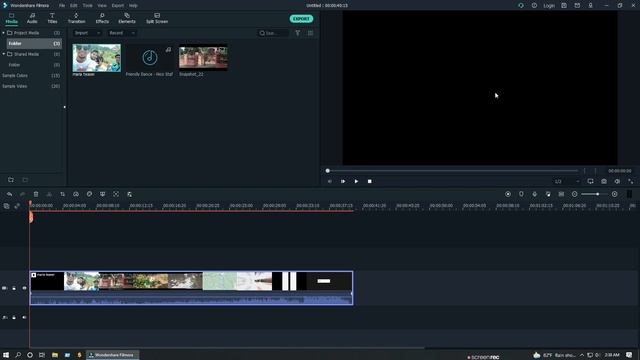Switch preview to fullscreen display icon
The image size is (640, 360).
coord(591,181)
